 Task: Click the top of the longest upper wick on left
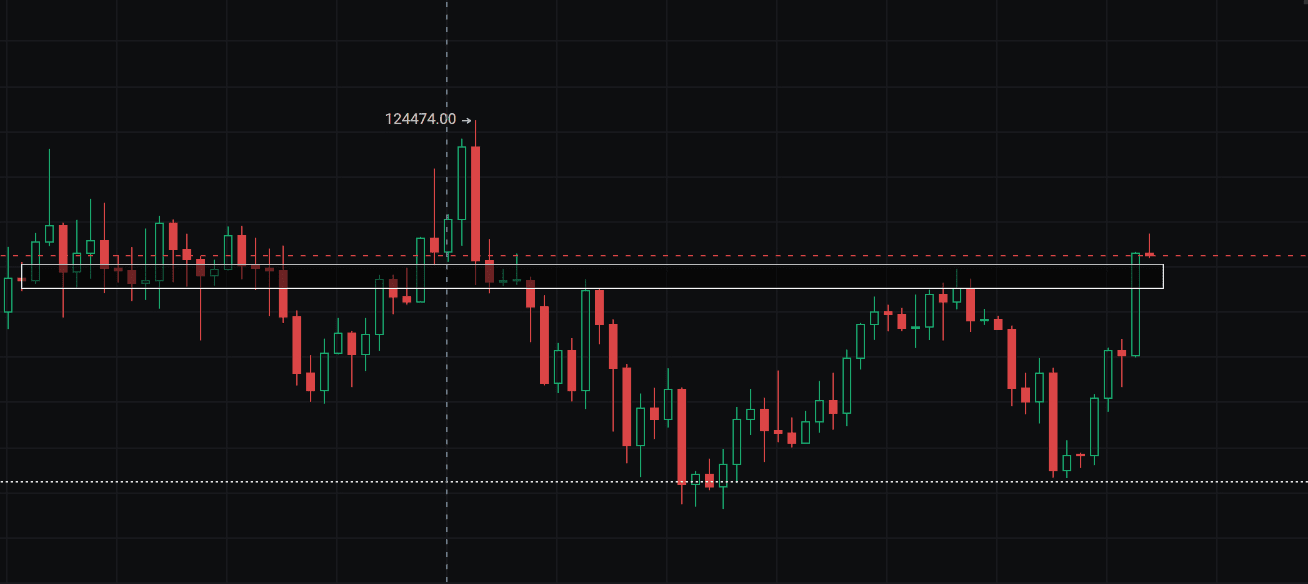point(49,152)
